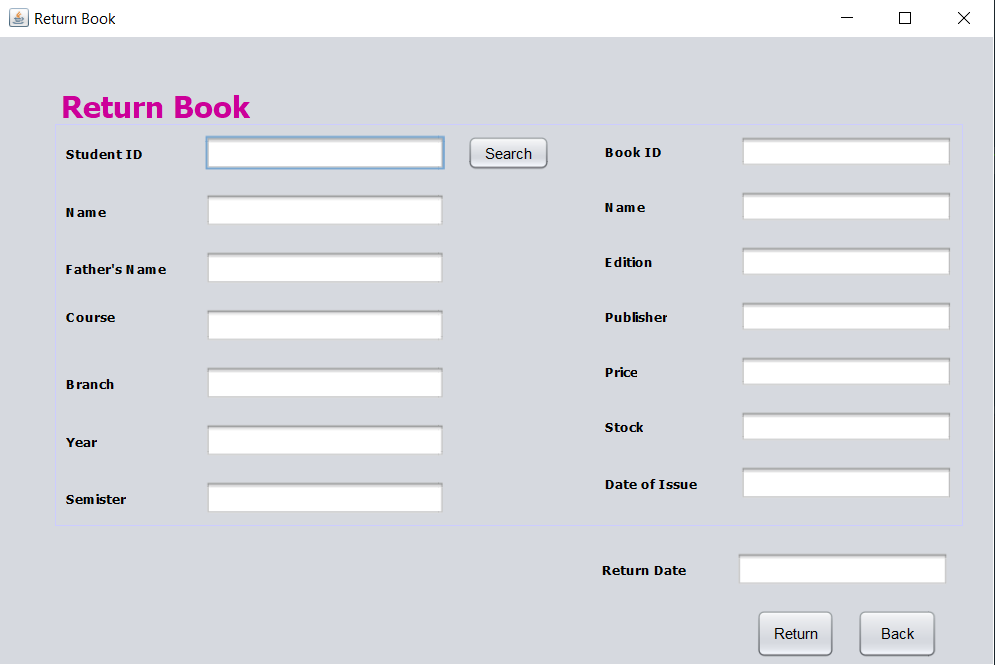Maximize the Return Book window

905,18
